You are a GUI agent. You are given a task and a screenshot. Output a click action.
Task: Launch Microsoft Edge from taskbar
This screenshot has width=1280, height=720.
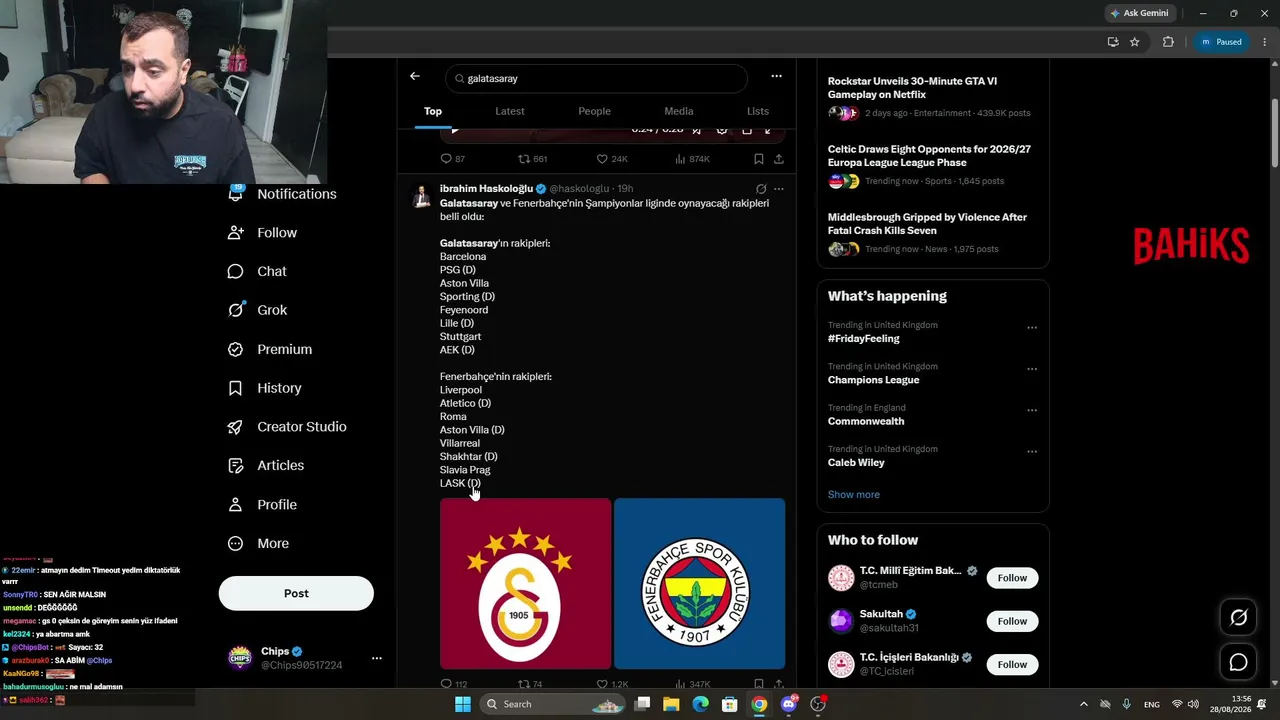701,704
